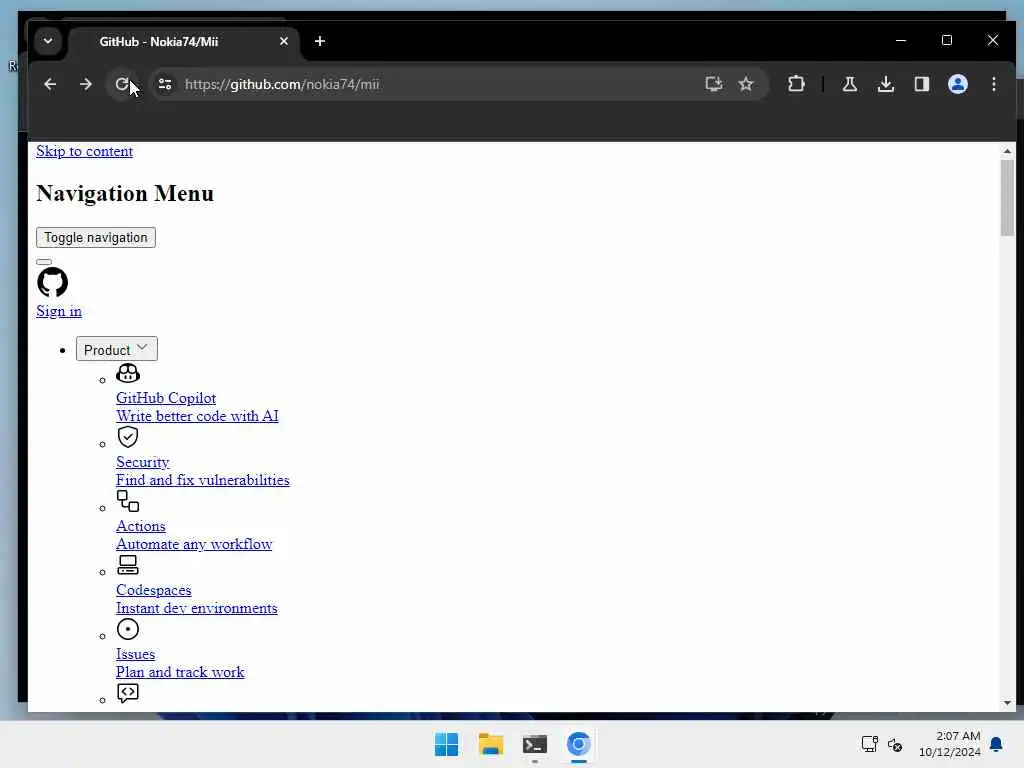1024x768 pixels.
Task: Open Plan and track work link
Action: (x=180, y=672)
